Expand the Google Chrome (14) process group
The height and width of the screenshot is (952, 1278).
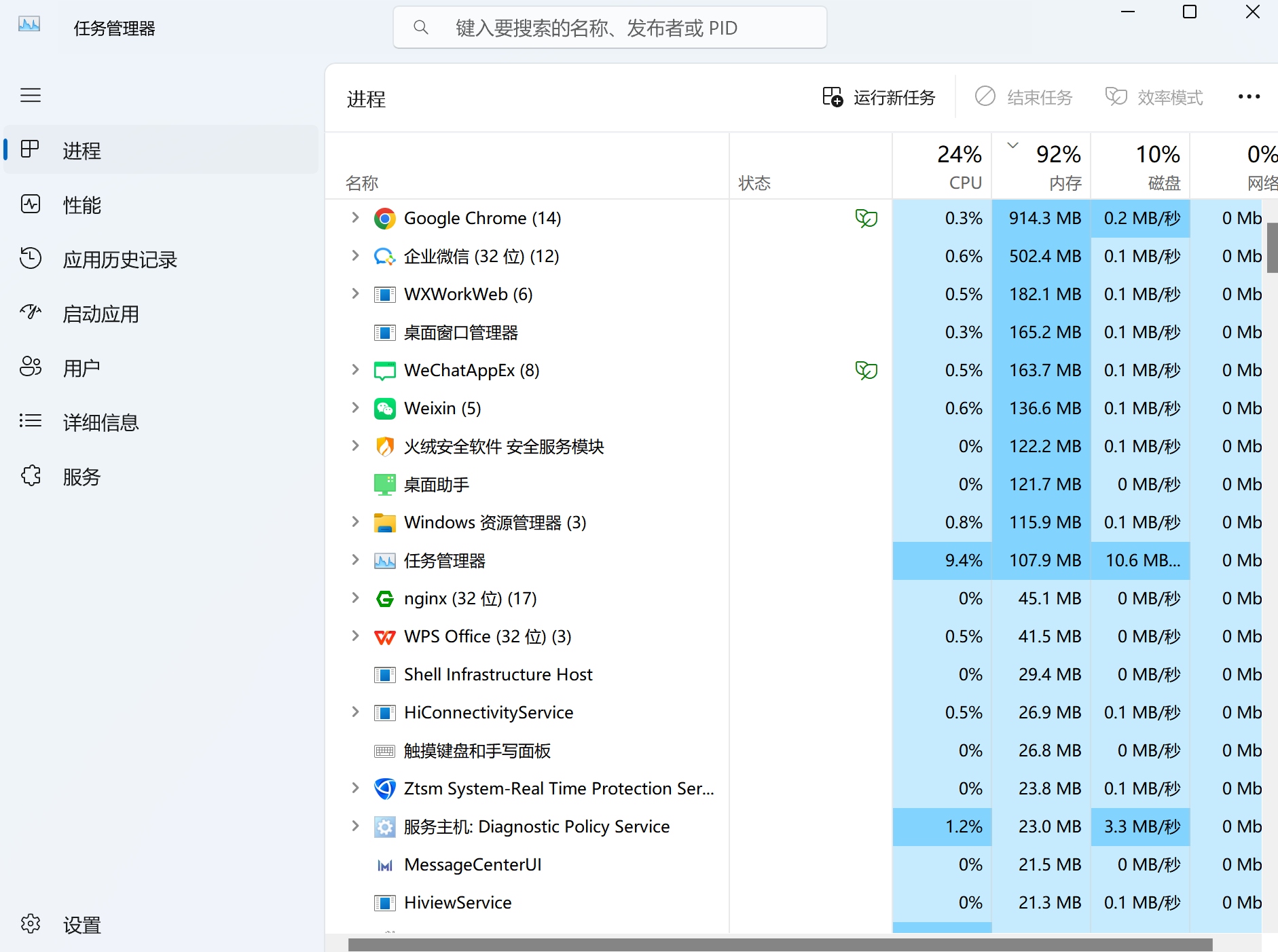tap(355, 218)
